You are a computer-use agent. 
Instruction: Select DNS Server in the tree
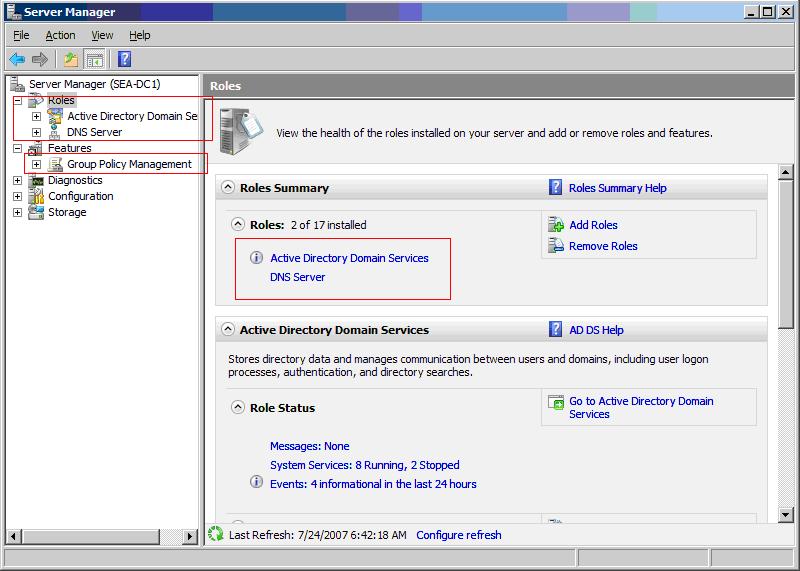[x=94, y=132]
